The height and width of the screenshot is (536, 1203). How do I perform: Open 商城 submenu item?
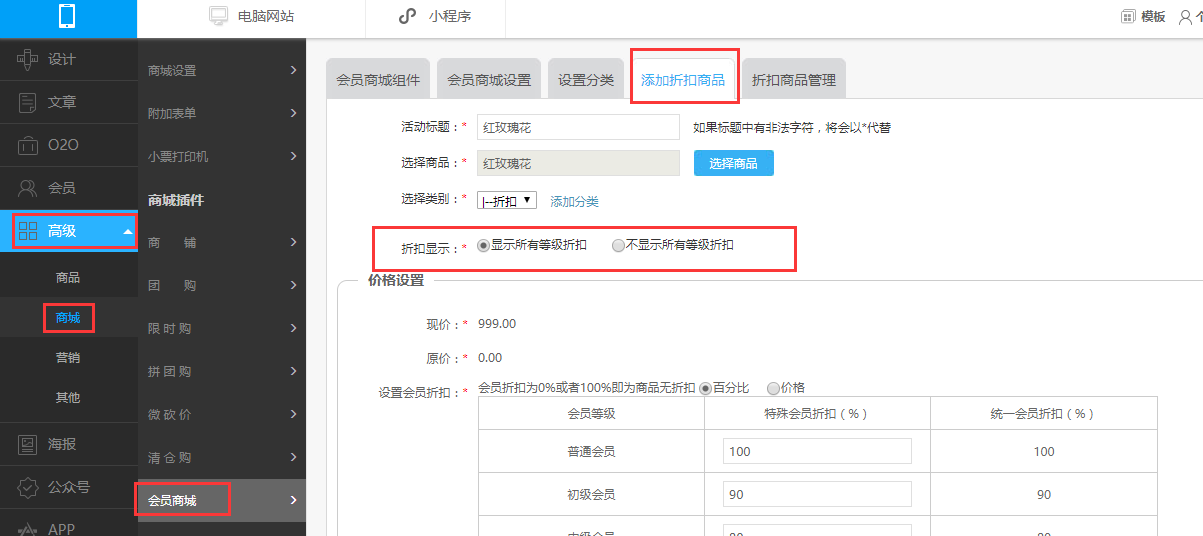click(68, 318)
